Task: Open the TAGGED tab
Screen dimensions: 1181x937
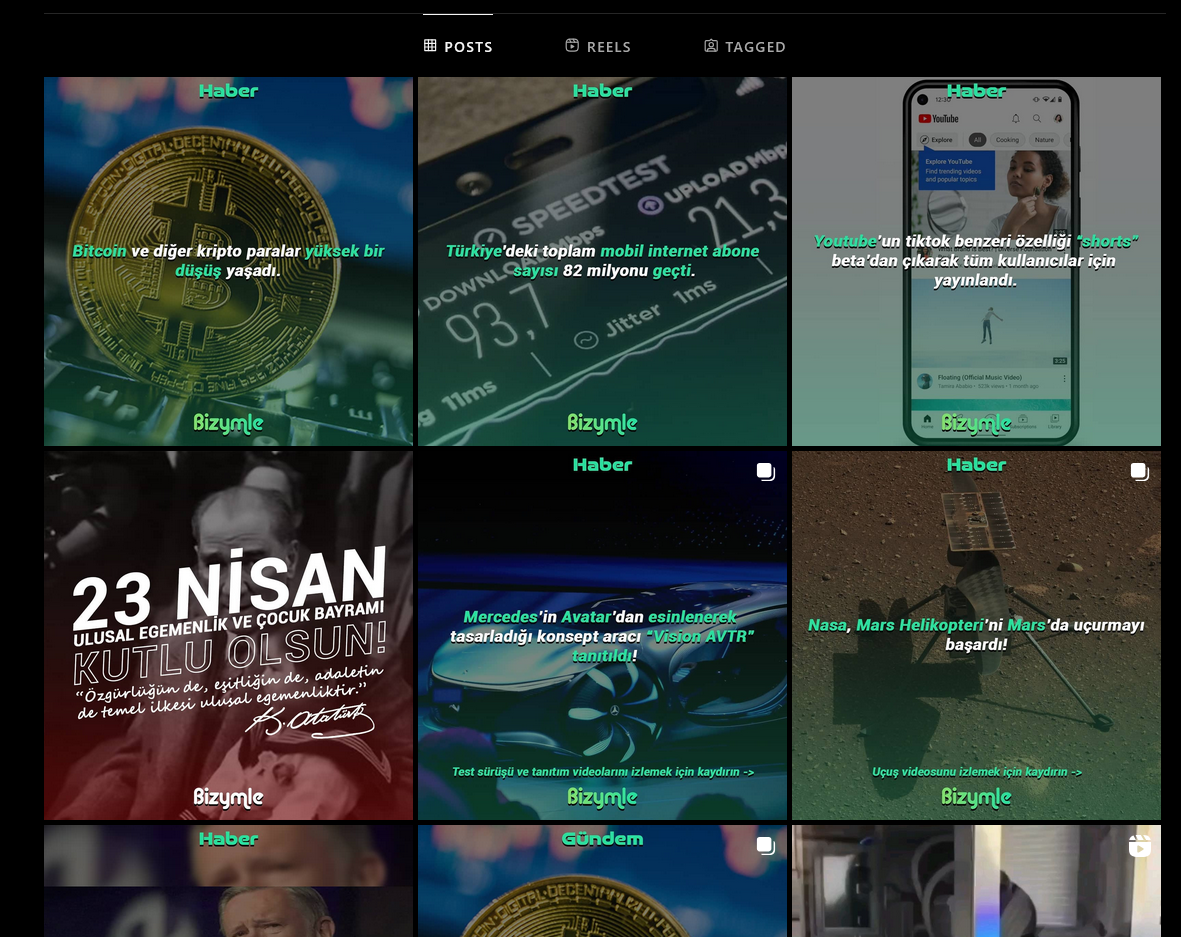Action: coord(745,46)
